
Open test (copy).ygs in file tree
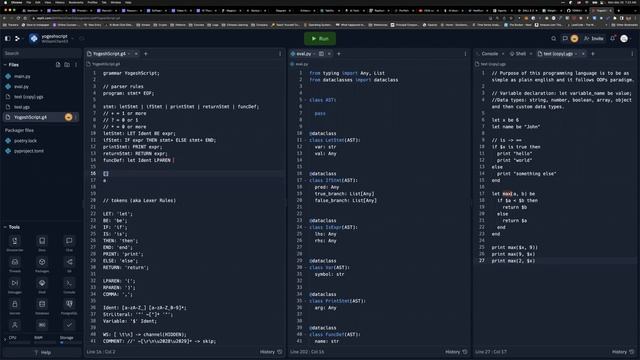(28, 97)
